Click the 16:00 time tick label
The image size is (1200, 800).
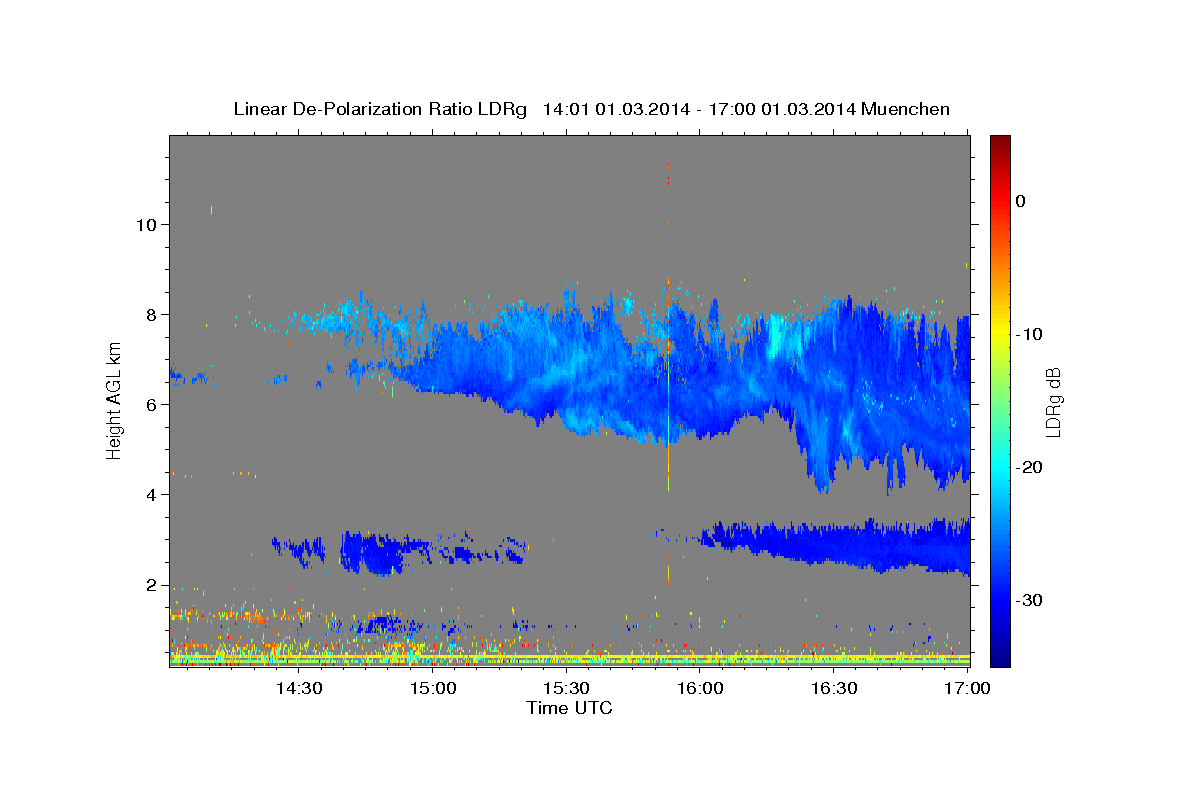tap(700, 688)
